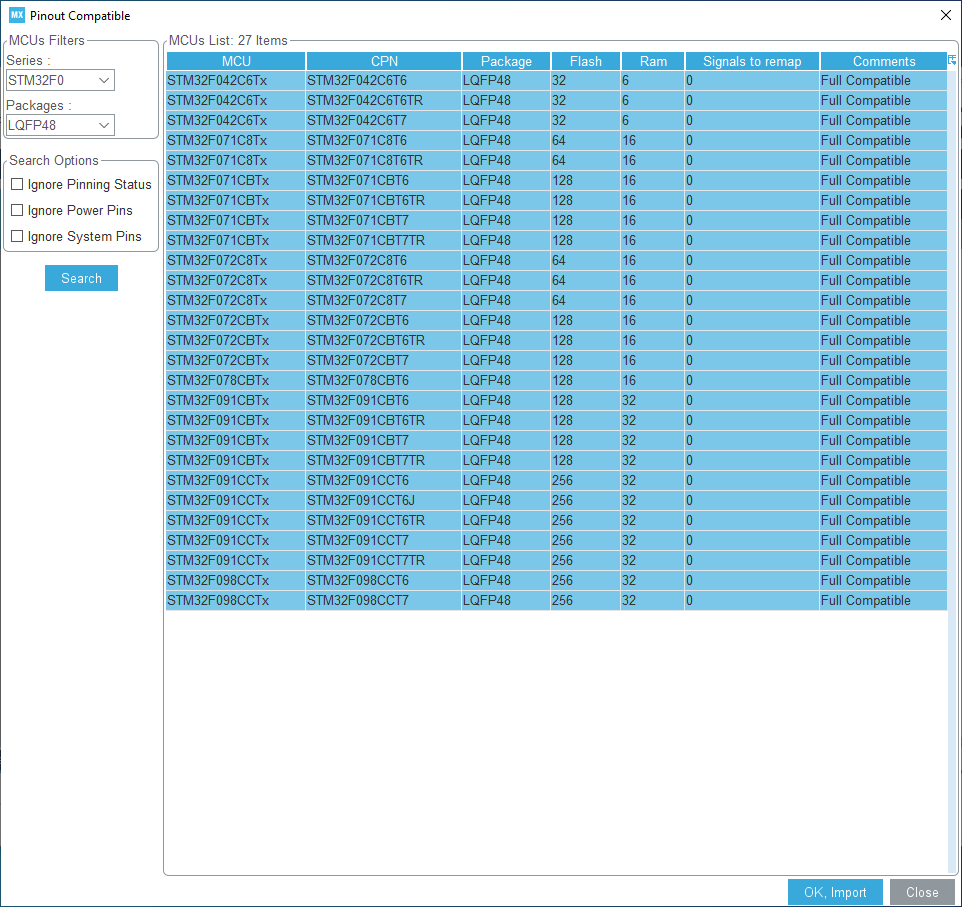The width and height of the screenshot is (962, 907).
Task: Select row with CPN STM32F098CCT6
Action: (556, 581)
